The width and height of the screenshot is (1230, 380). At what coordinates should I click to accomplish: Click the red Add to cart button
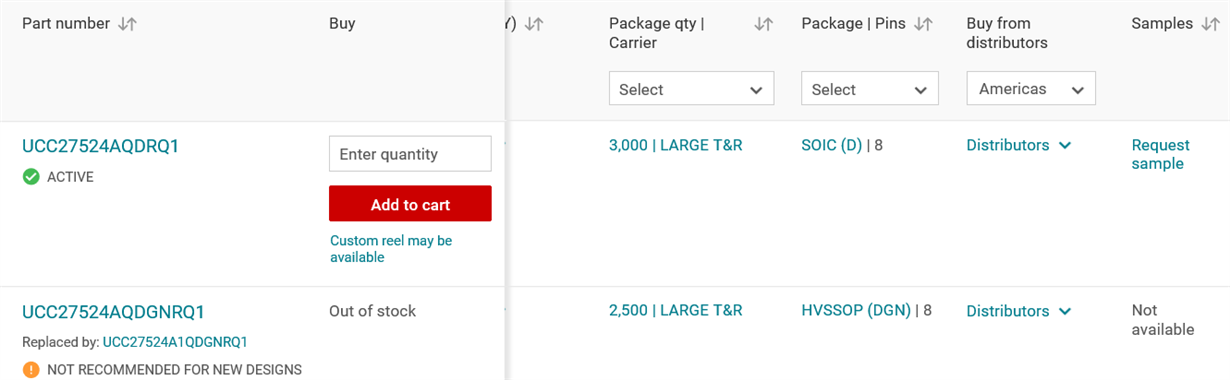(410, 204)
